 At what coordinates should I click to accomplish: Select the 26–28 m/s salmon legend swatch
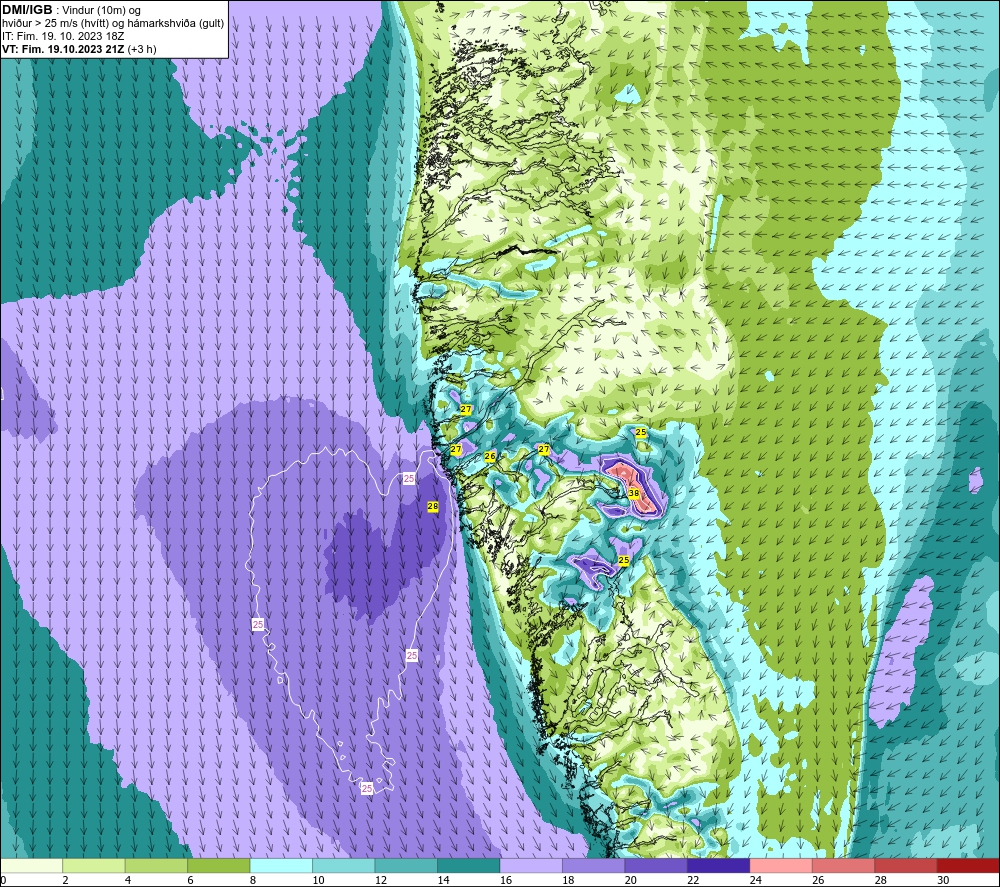[844, 866]
